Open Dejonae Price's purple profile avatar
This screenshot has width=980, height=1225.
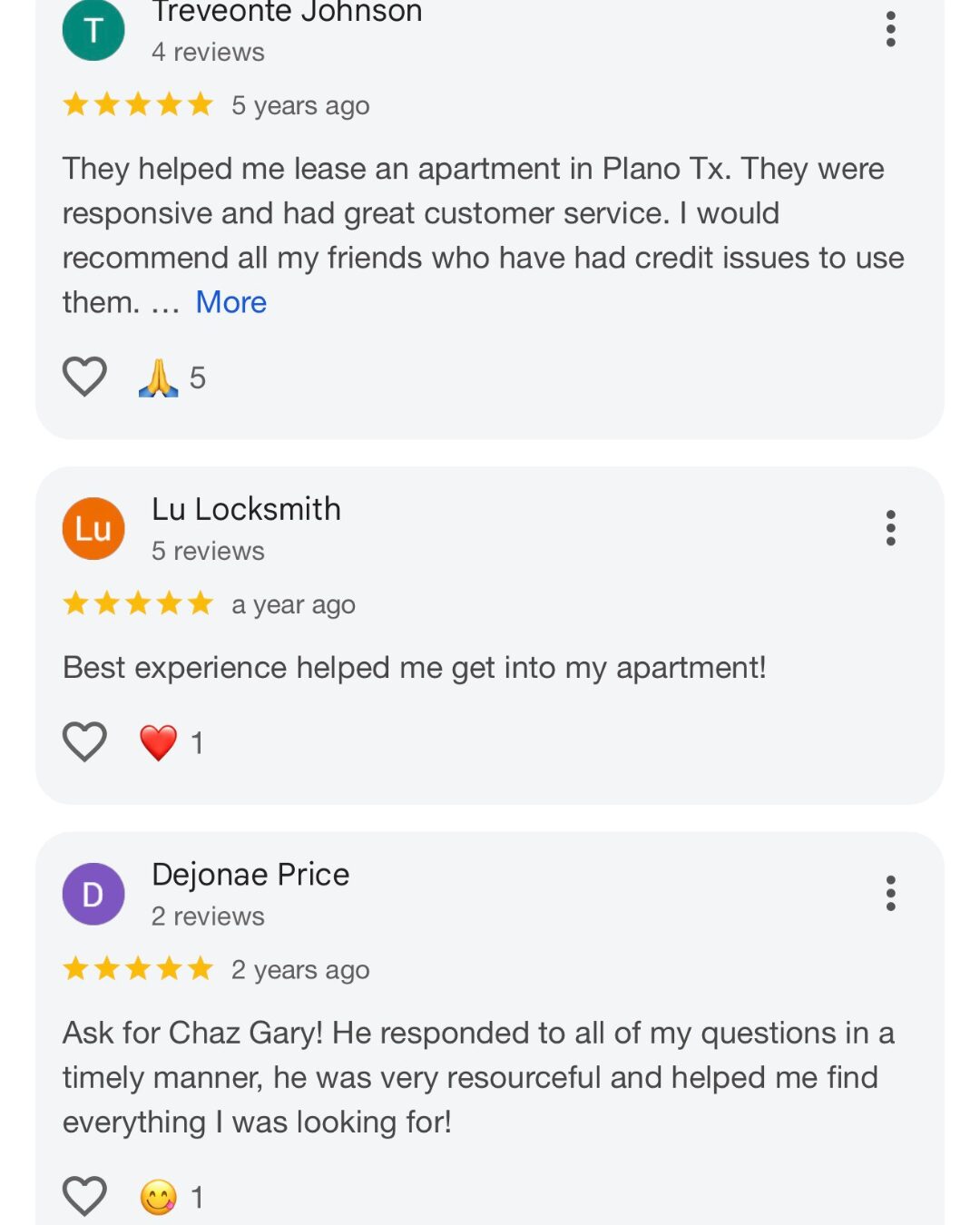93,894
